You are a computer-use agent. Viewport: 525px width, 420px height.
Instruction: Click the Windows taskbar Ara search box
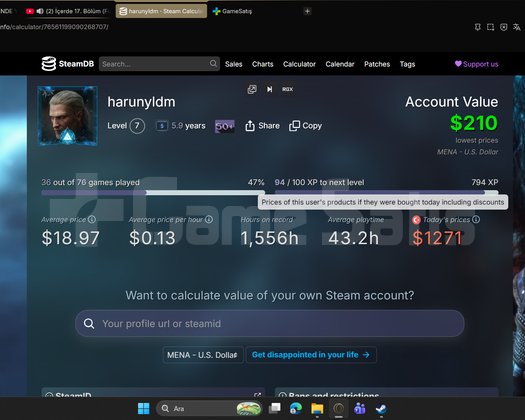[209, 408]
